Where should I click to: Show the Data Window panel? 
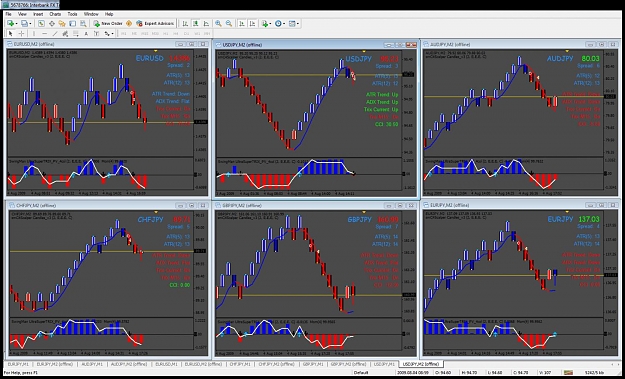click(x=52, y=24)
